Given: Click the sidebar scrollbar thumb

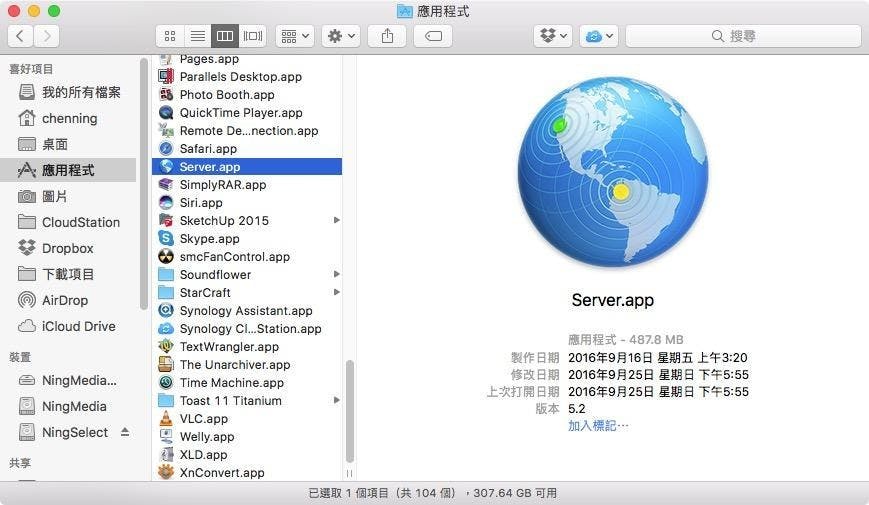Looking at the screenshot, I should click(x=144, y=183).
